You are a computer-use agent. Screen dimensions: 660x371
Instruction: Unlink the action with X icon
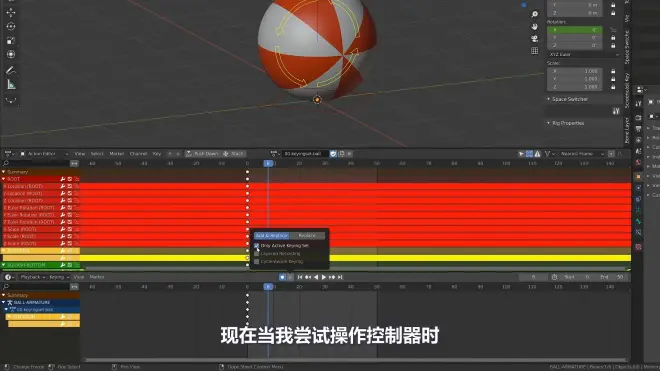click(349, 154)
